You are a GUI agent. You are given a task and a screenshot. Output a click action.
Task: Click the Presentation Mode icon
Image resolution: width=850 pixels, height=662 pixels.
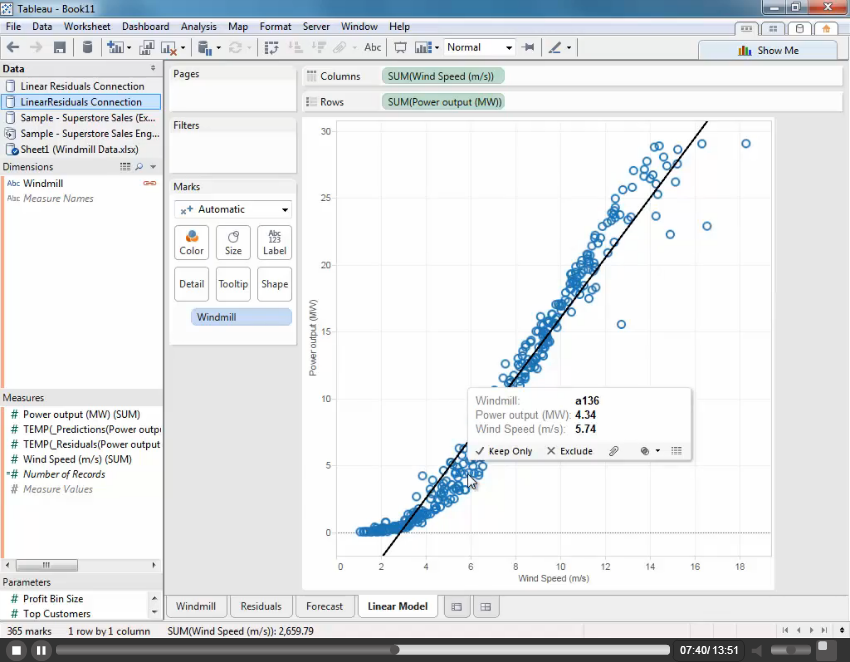[401, 47]
